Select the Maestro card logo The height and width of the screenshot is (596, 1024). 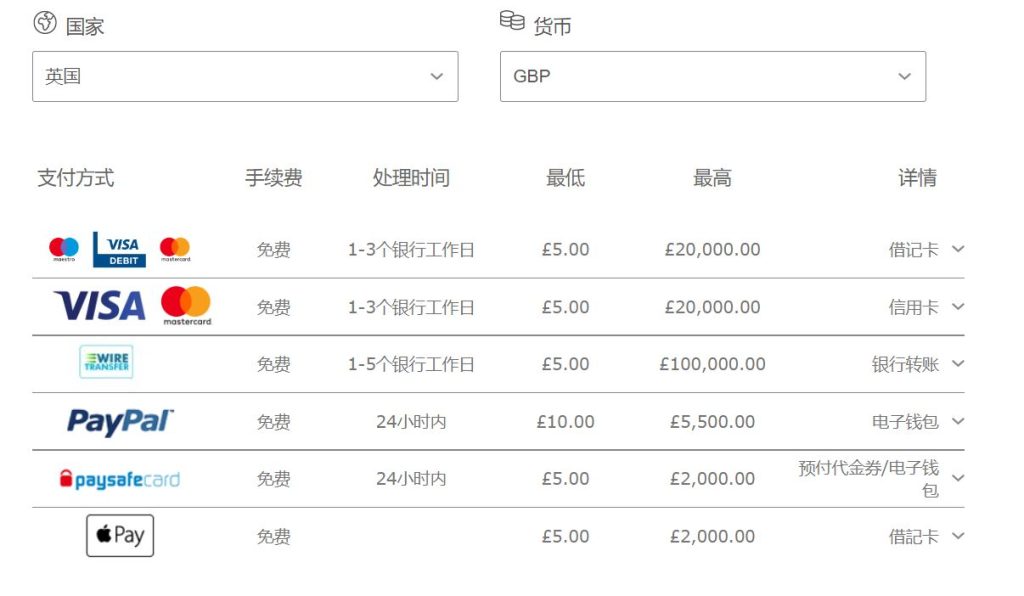(x=62, y=247)
